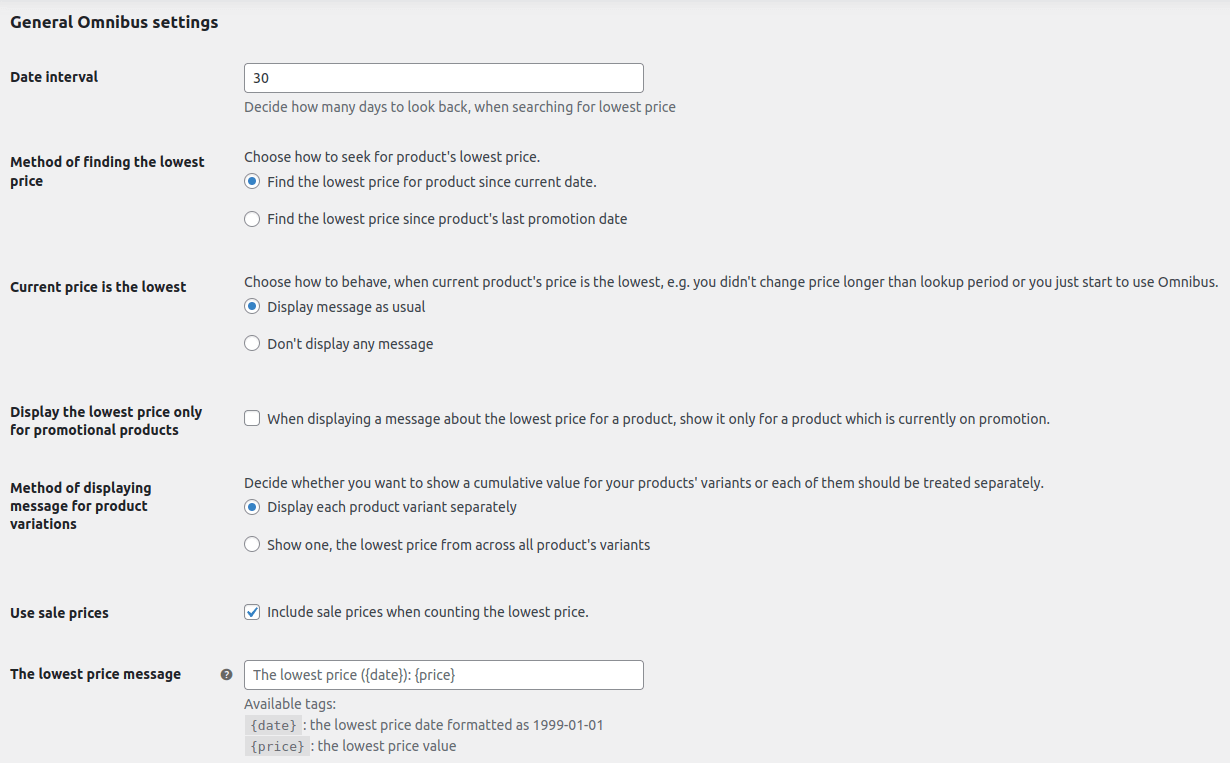The image size is (1230, 763).
Task: Click the 'Current price is the lowest' label
Action: click(x=98, y=287)
